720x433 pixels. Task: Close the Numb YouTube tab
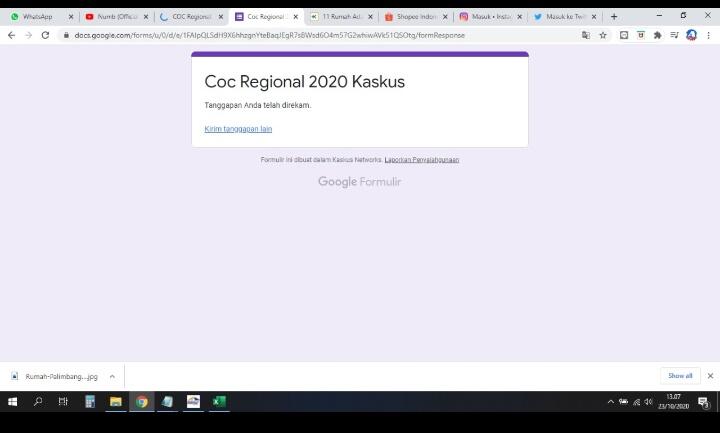click(x=146, y=17)
